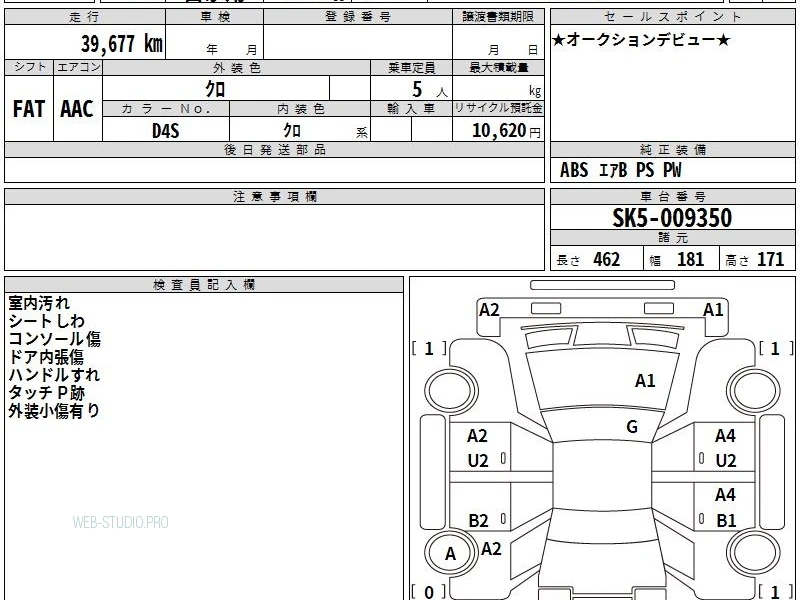
Task: Click the 内装色 header
Action: (x=301, y=109)
